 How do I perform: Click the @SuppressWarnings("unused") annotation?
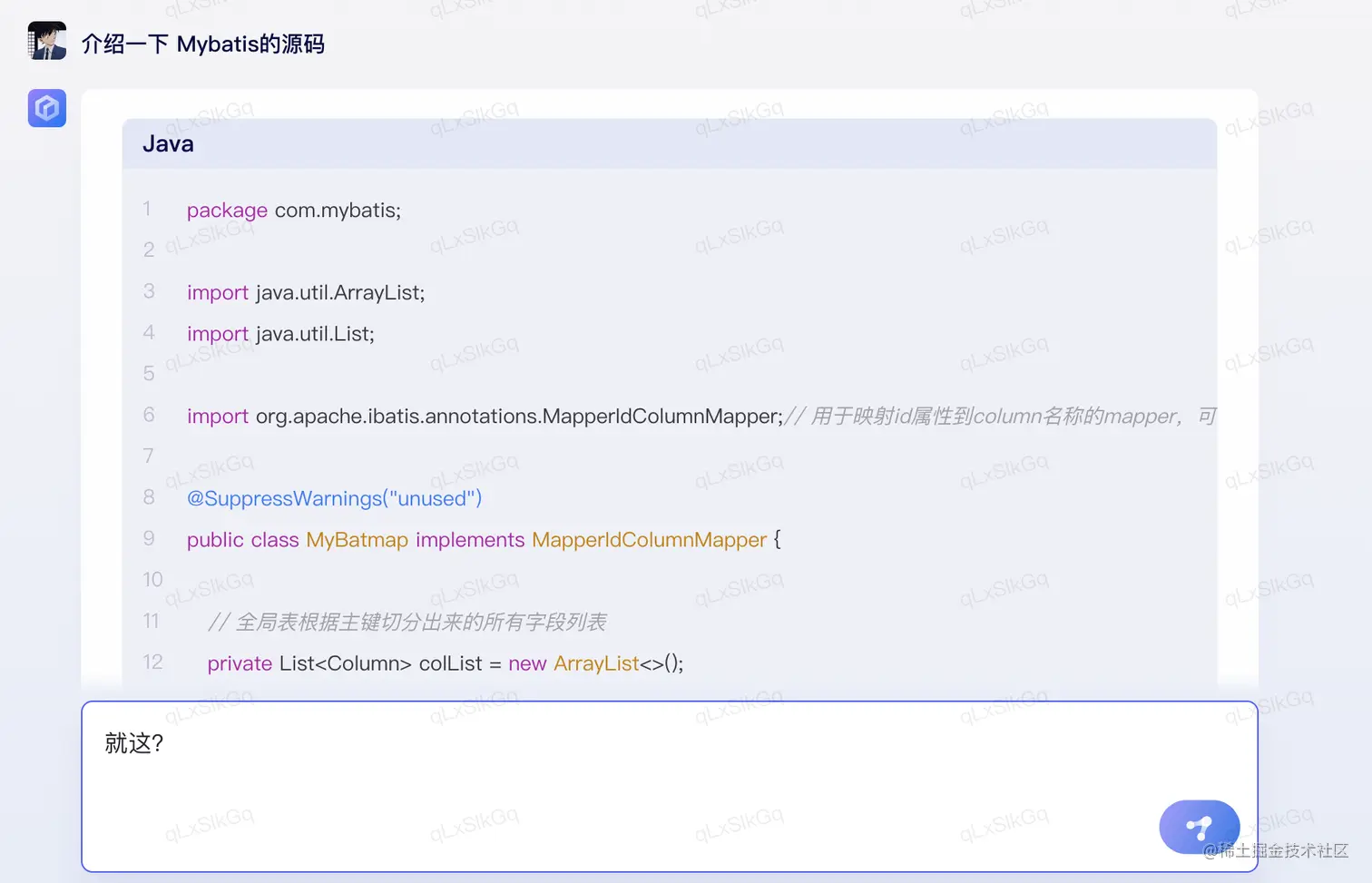click(334, 499)
